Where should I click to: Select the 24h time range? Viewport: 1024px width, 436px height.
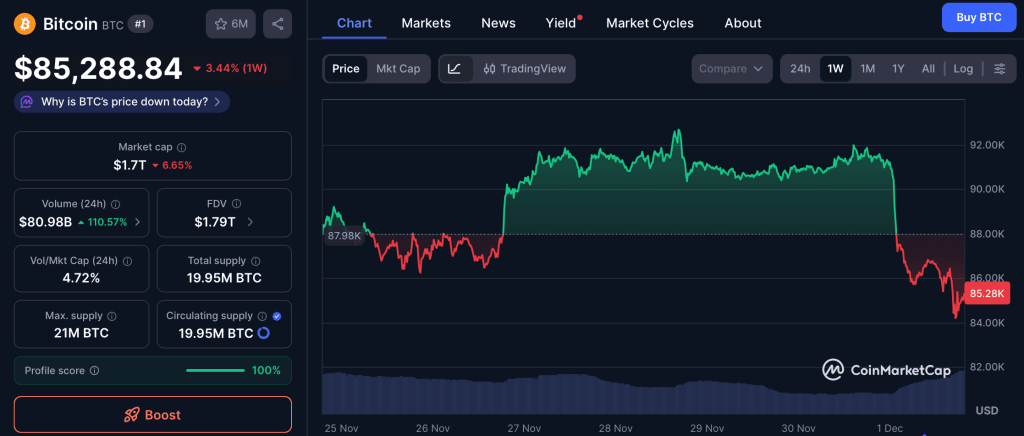(x=800, y=69)
